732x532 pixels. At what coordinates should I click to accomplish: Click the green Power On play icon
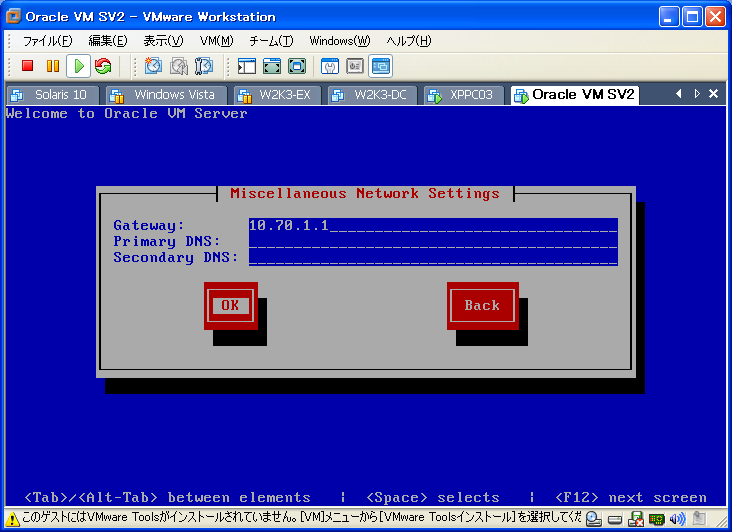tap(78, 66)
